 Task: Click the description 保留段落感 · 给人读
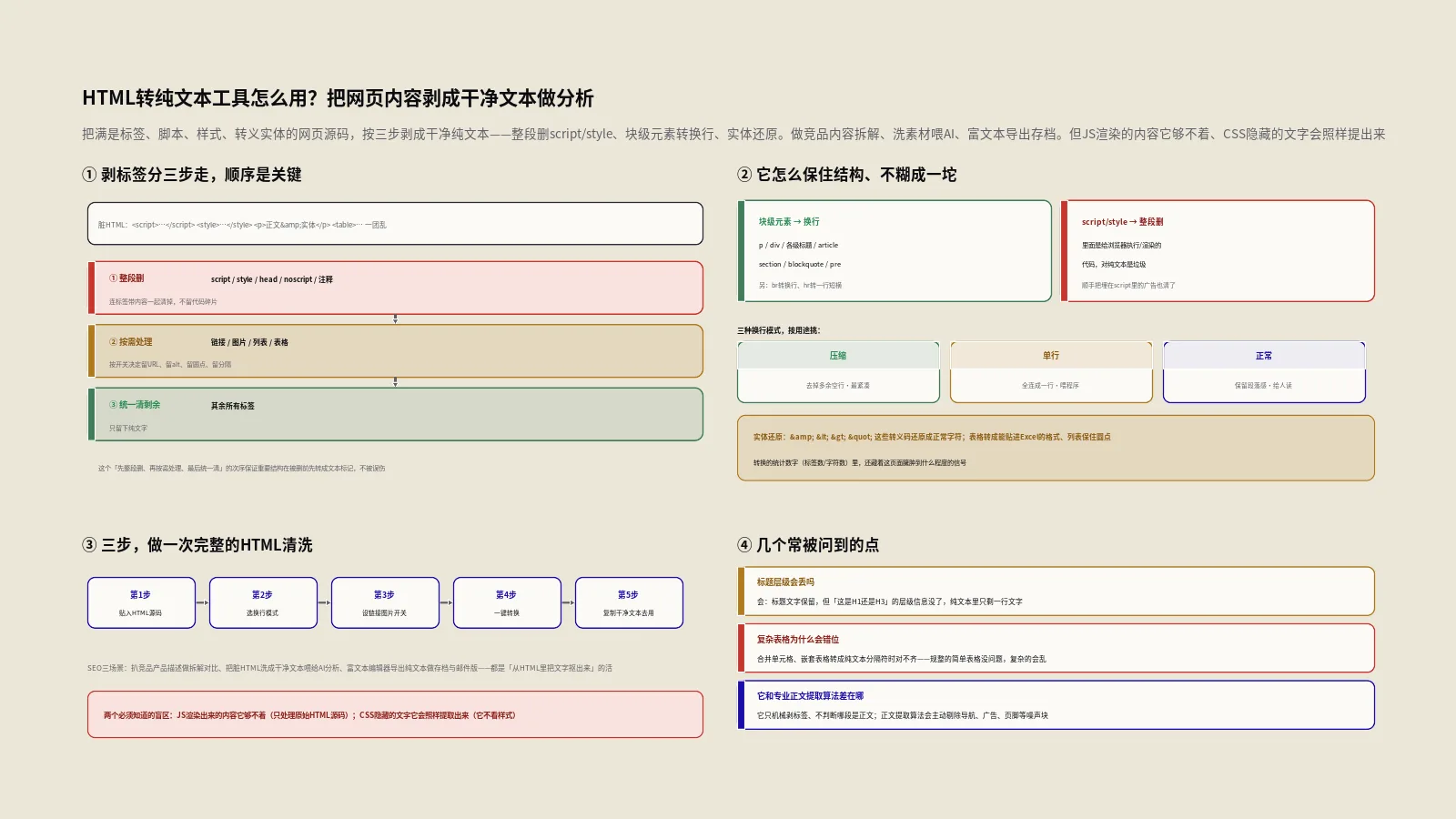click(1264, 386)
